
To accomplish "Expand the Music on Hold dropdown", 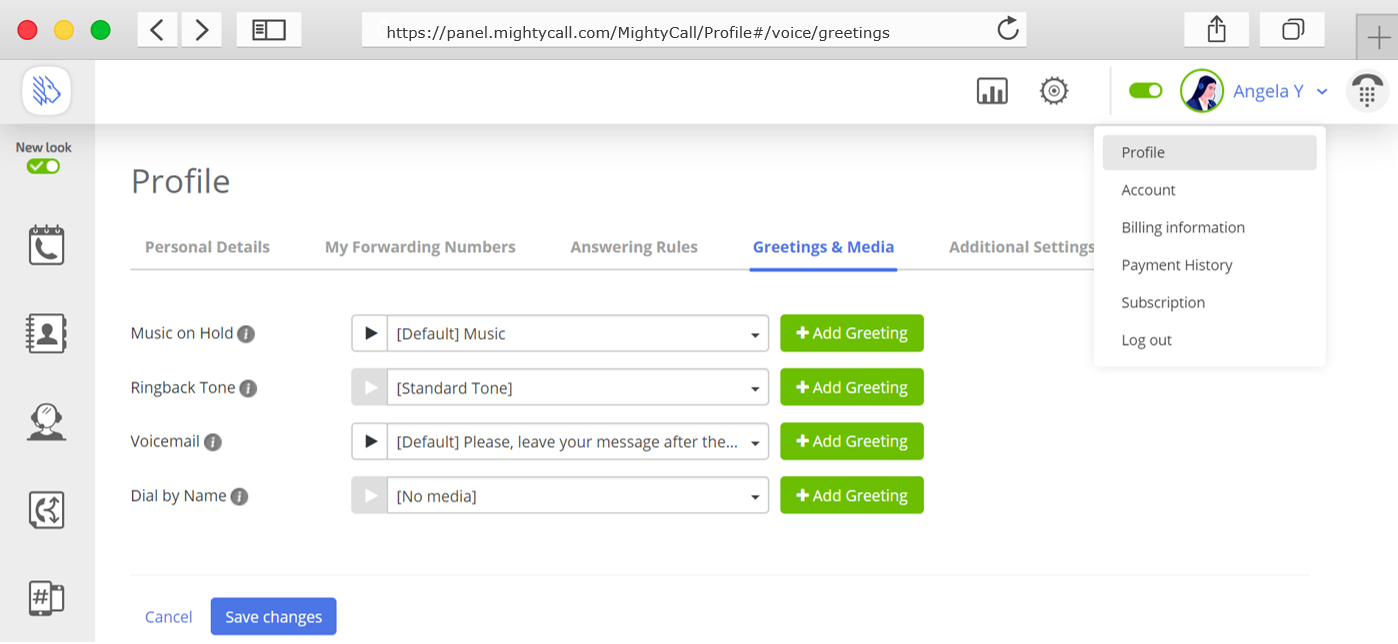I will [577, 334].
